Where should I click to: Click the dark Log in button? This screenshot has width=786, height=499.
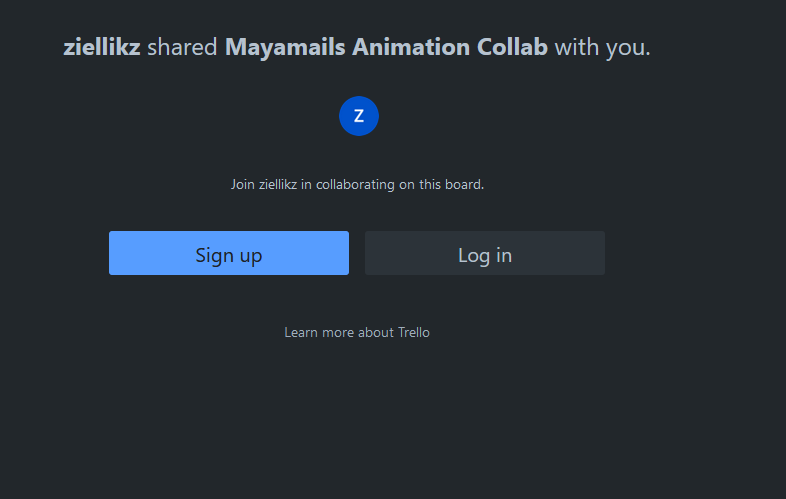coord(484,254)
